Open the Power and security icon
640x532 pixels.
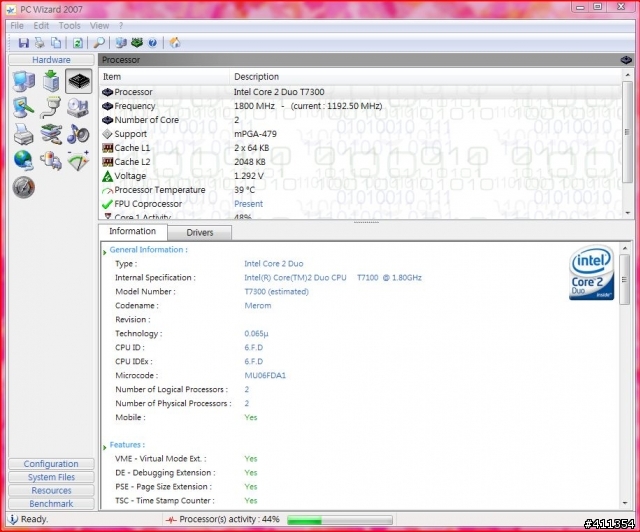[51, 160]
